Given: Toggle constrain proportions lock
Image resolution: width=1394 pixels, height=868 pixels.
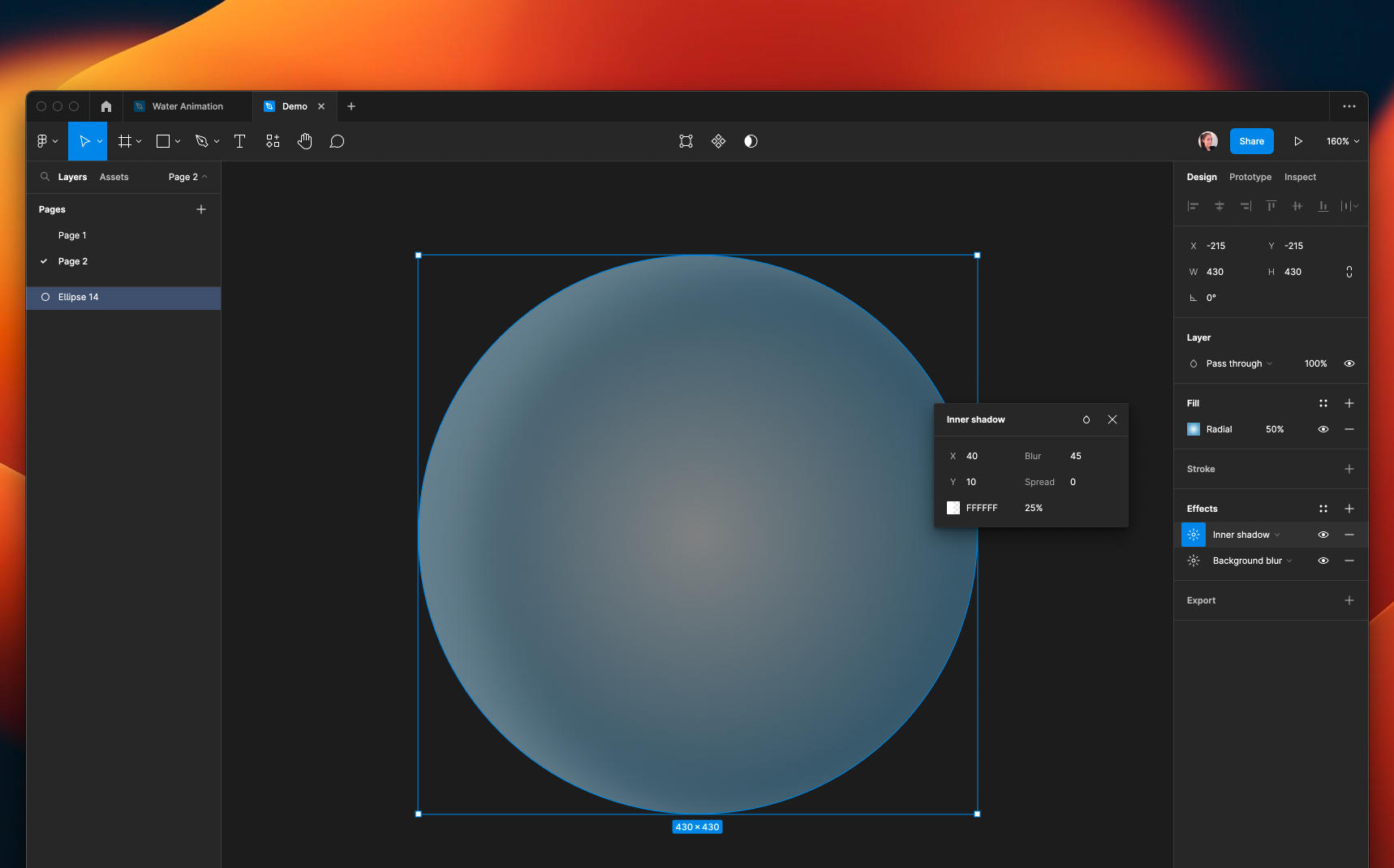Looking at the screenshot, I should pyautogui.click(x=1349, y=272).
